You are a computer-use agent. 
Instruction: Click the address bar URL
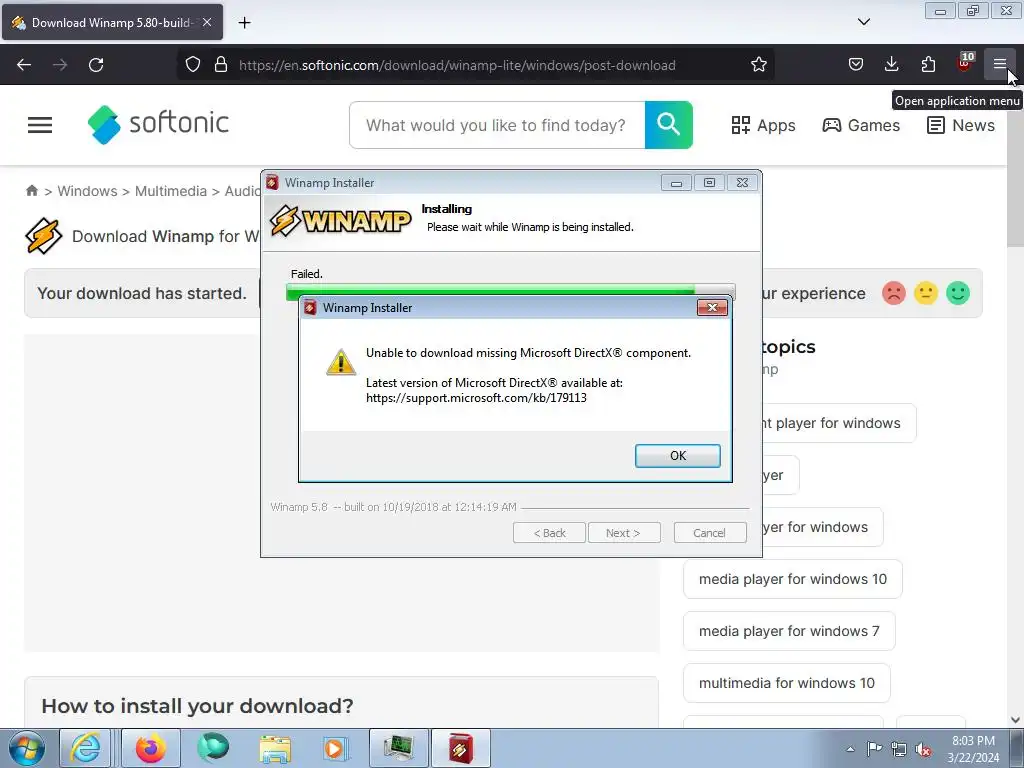pyautogui.click(x=457, y=65)
